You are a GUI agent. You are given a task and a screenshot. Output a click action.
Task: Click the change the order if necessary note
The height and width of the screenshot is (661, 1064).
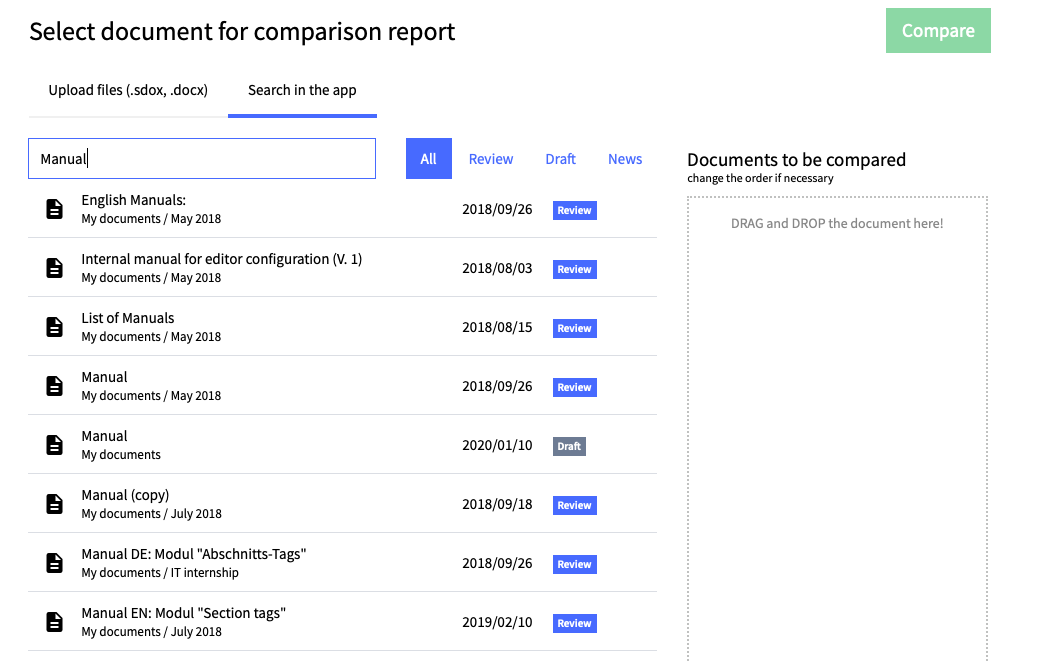click(760, 178)
